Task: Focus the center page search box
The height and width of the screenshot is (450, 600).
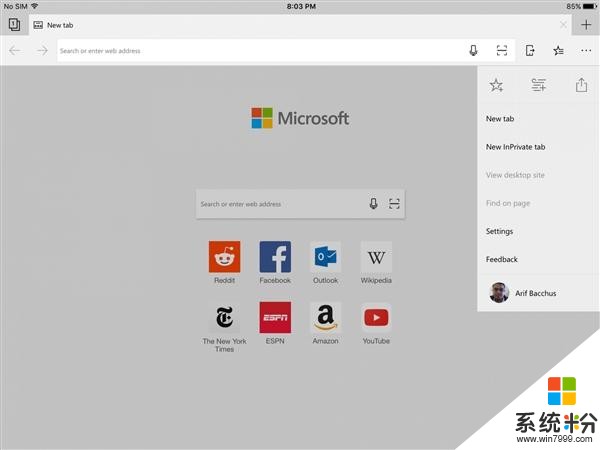Action: [x=300, y=204]
